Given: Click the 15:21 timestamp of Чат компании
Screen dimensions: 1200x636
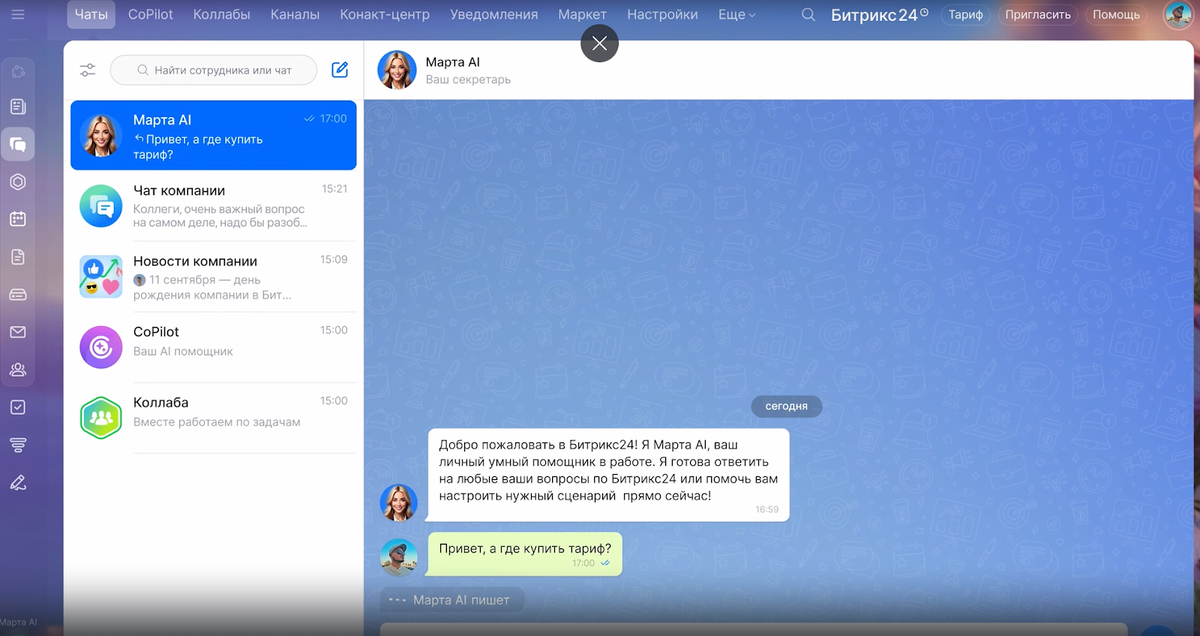Looking at the screenshot, I should tap(335, 189).
